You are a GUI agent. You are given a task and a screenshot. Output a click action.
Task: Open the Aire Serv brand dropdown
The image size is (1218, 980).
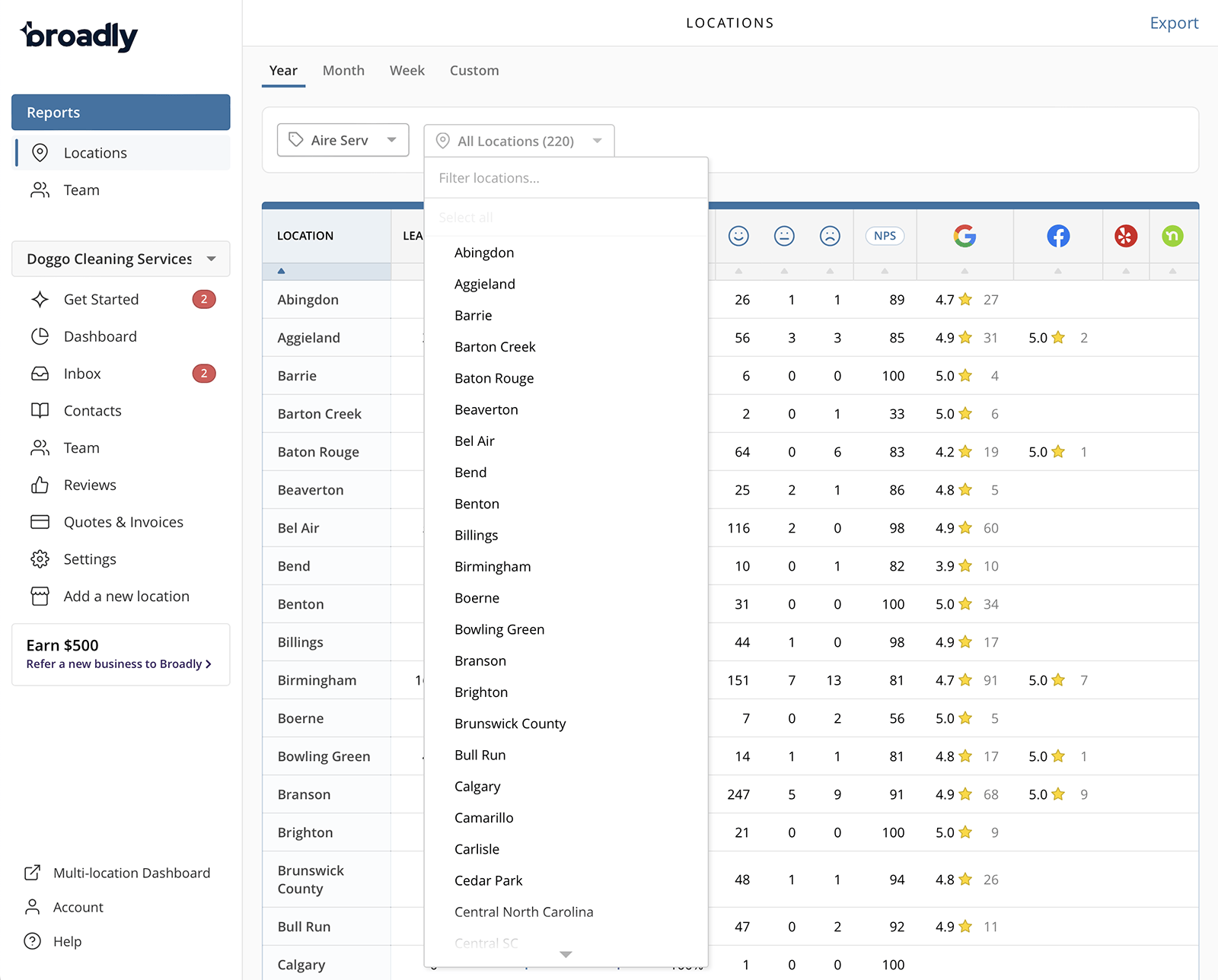pos(343,140)
